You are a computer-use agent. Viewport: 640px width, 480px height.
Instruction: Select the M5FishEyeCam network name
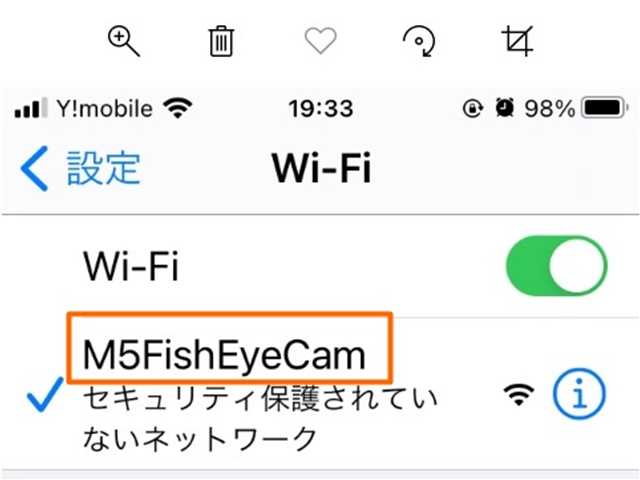pyautogui.click(x=224, y=355)
